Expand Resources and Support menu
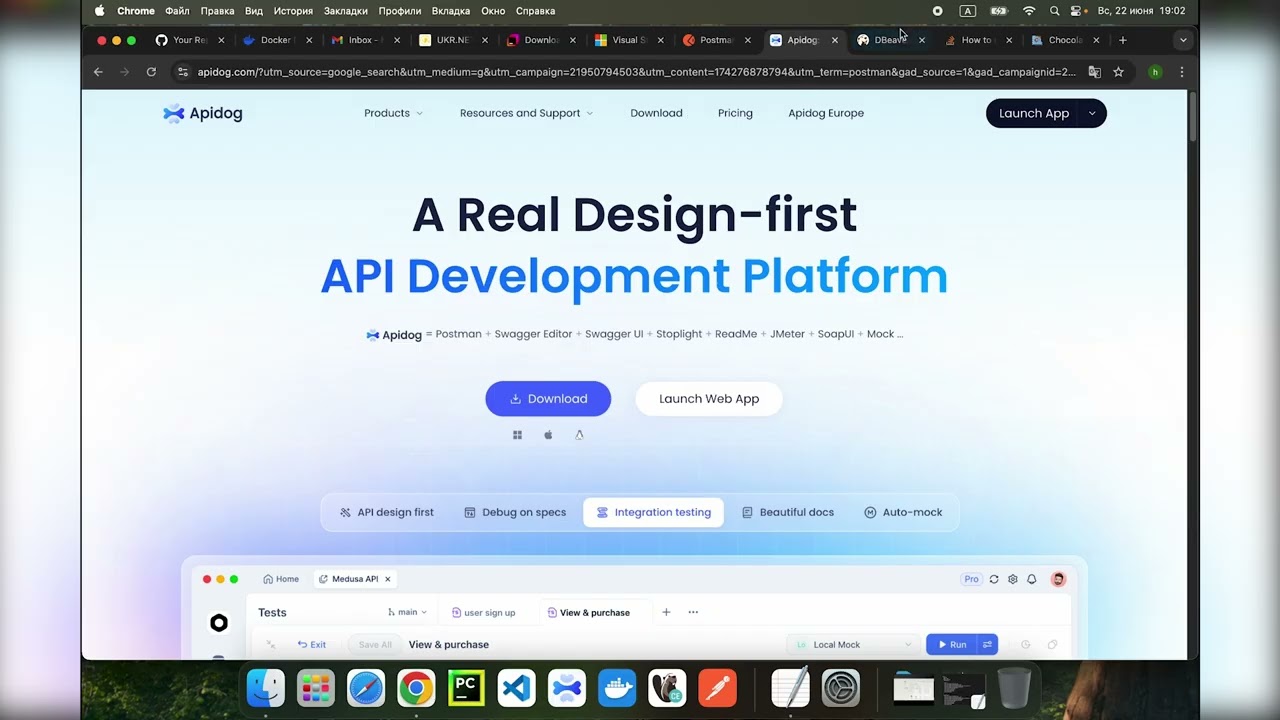 click(526, 113)
